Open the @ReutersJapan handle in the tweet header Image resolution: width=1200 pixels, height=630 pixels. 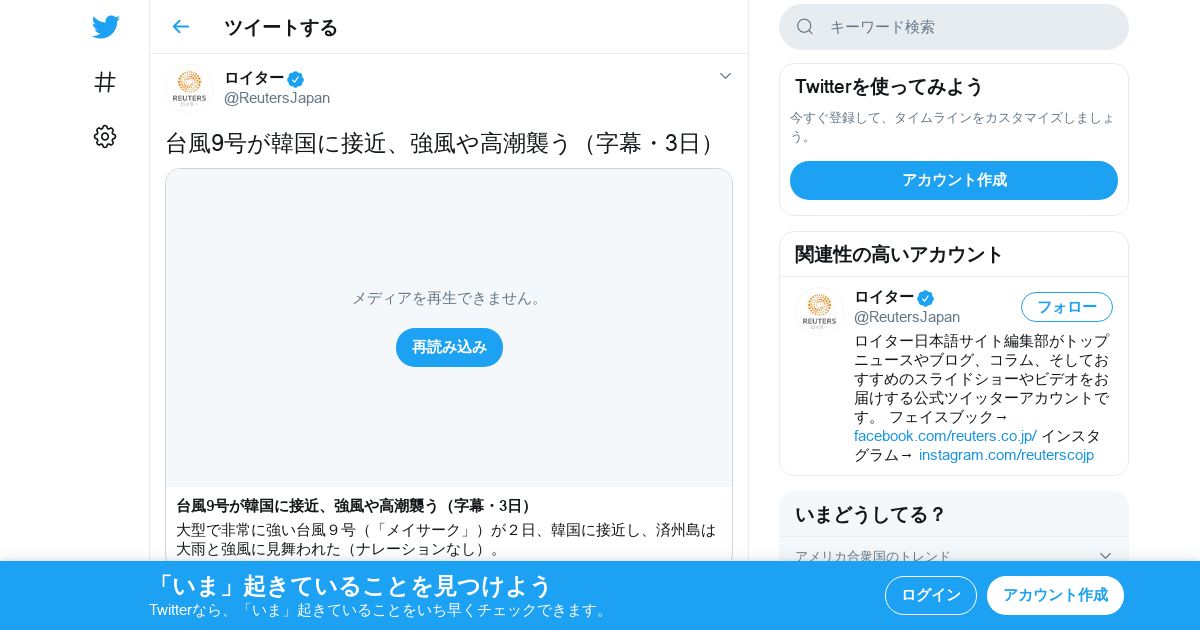tap(277, 98)
